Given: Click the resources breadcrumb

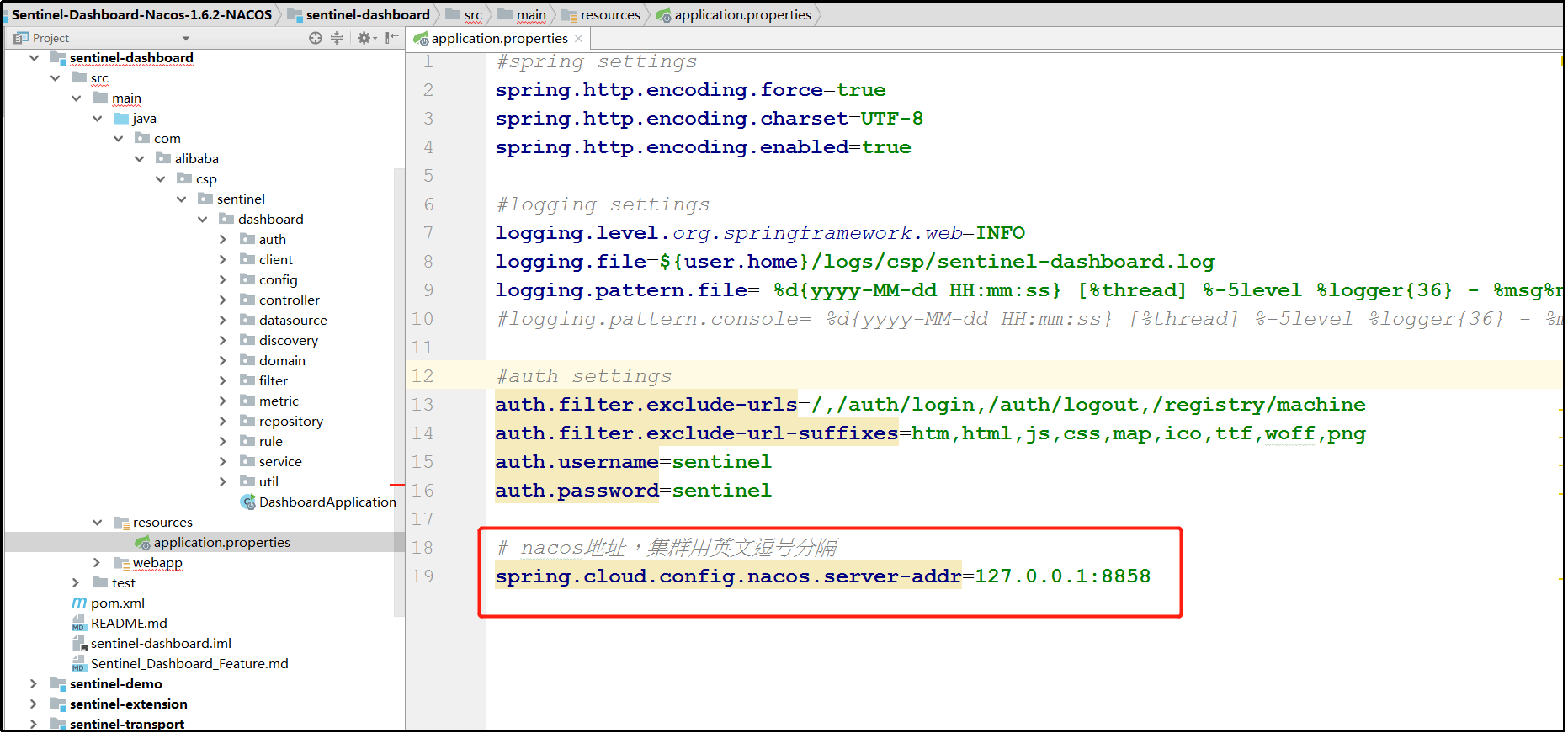Looking at the screenshot, I should [x=610, y=14].
